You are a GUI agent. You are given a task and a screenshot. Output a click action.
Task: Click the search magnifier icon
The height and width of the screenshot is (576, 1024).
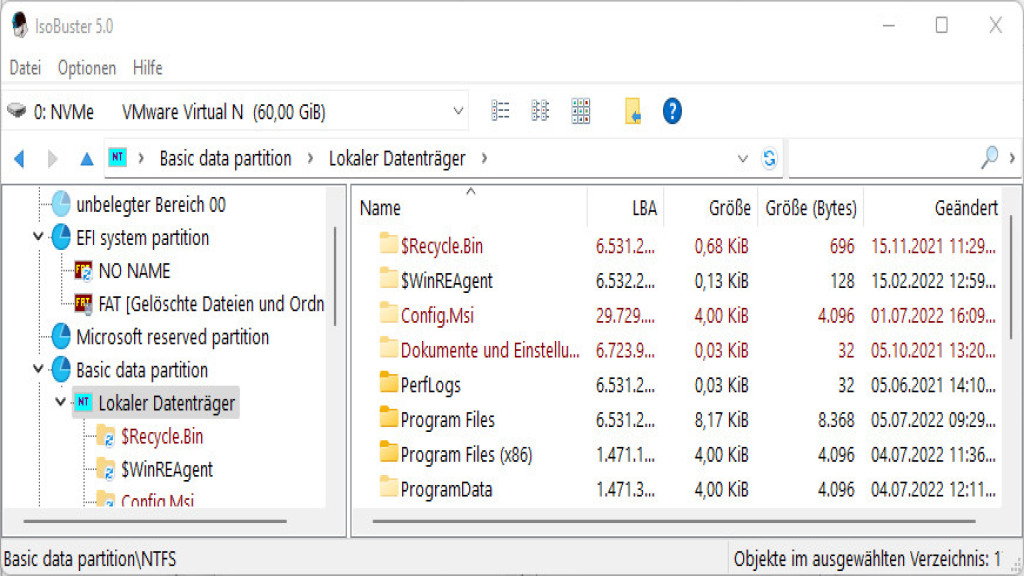tap(989, 157)
